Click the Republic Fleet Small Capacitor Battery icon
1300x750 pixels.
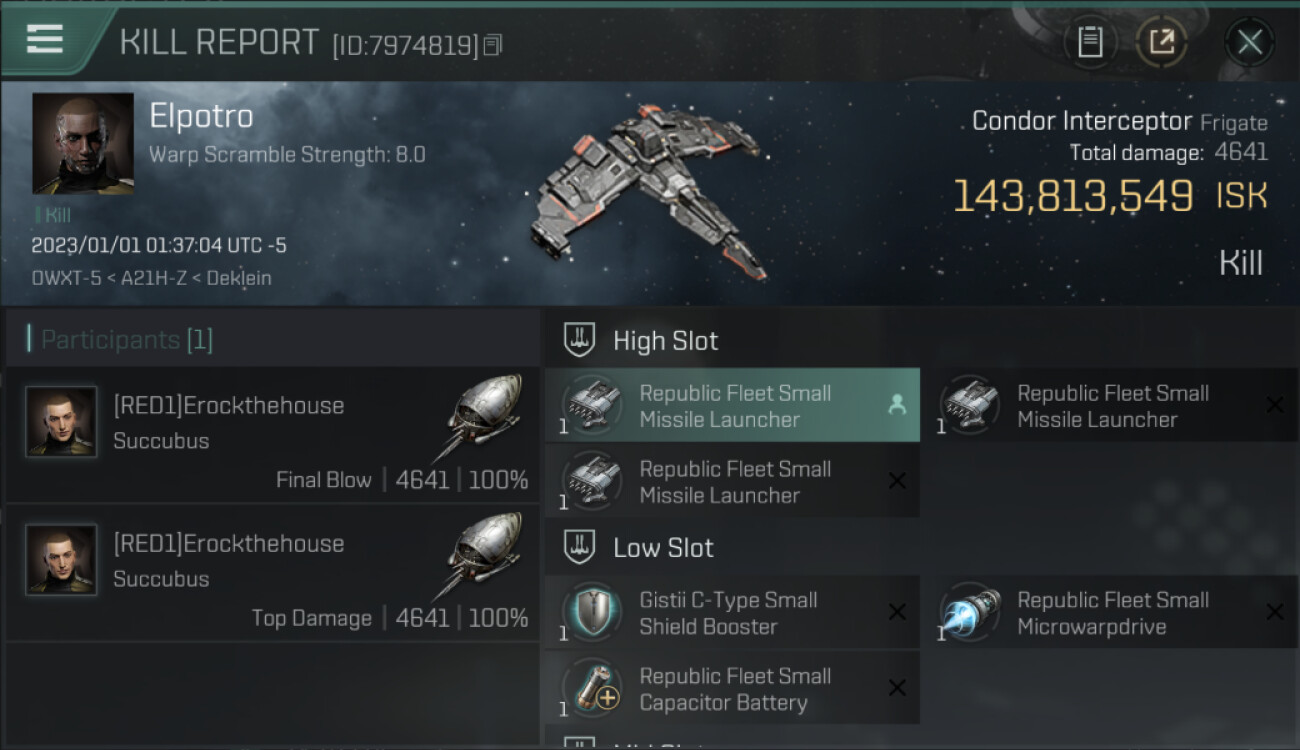click(591, 688)
